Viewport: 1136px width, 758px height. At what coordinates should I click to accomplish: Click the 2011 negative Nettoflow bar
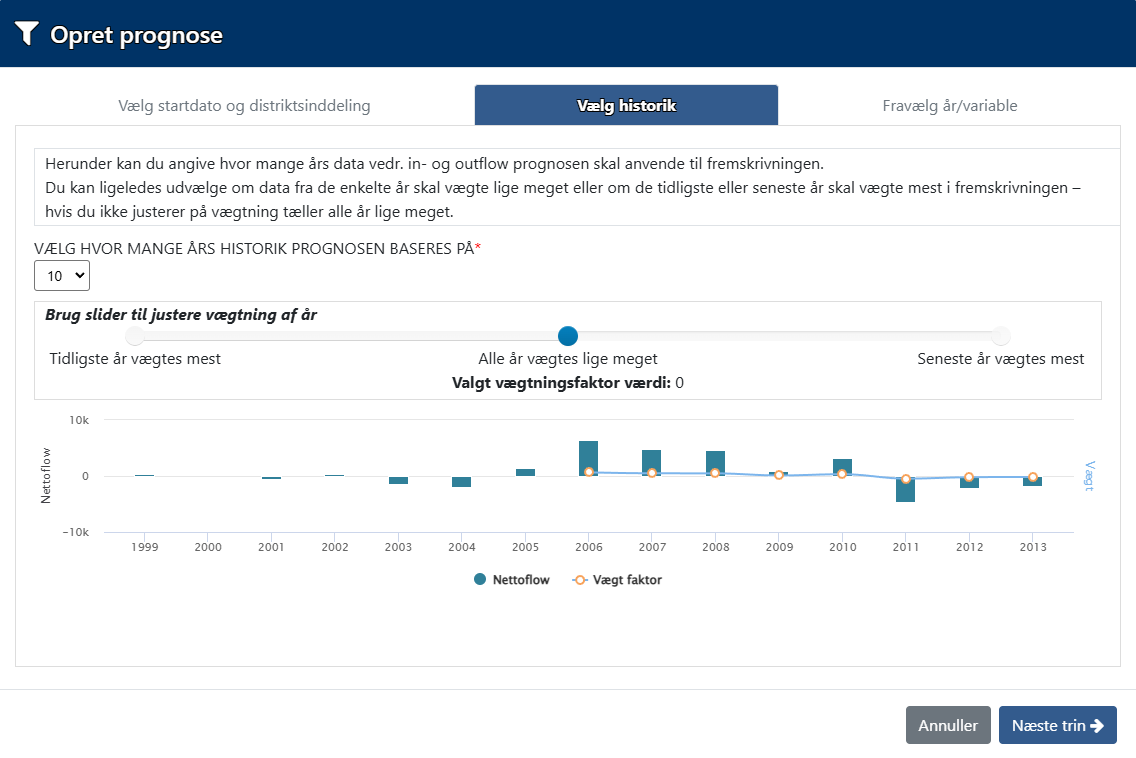click(906, 489)
